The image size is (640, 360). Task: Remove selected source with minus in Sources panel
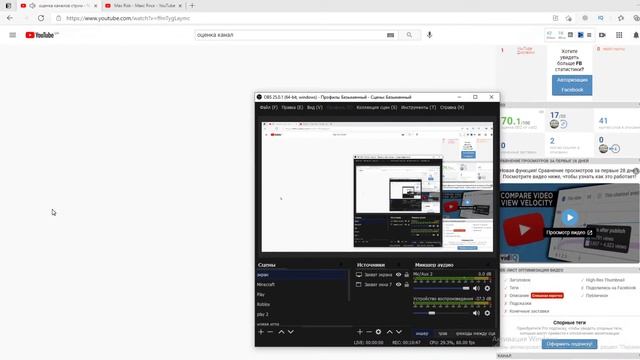[369, 332]
